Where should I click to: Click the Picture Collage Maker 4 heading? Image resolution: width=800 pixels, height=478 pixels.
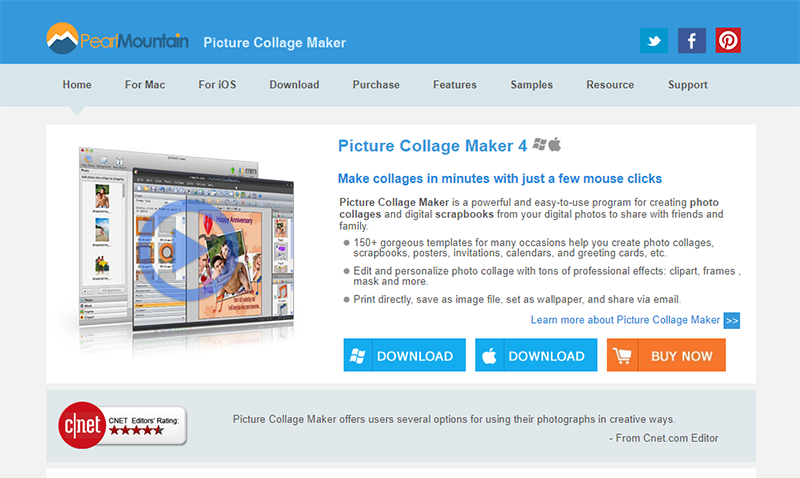tap(433, 146)
